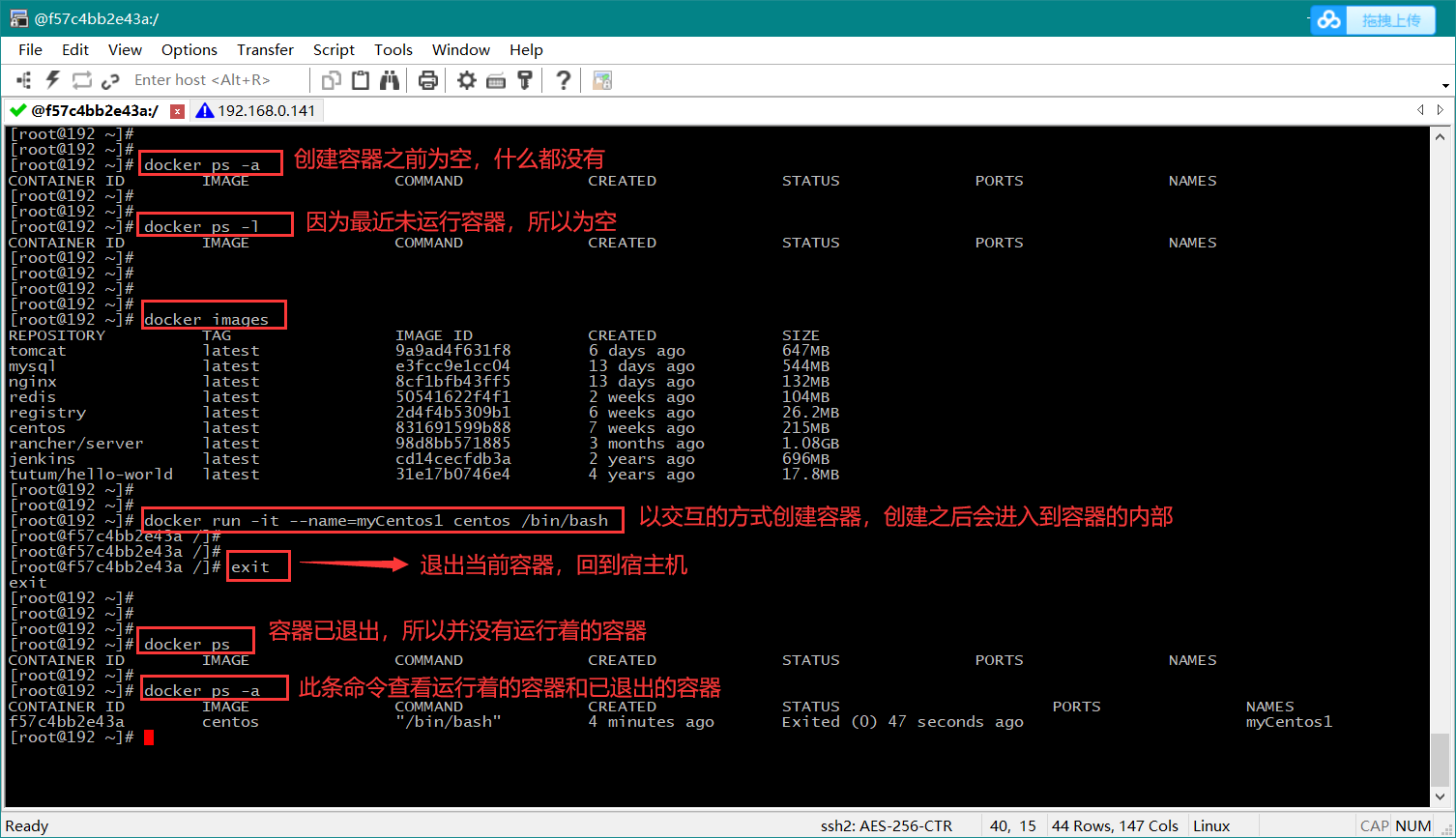
Task: Click the Public Key Assistant key icon
Action: click(525, 80)
